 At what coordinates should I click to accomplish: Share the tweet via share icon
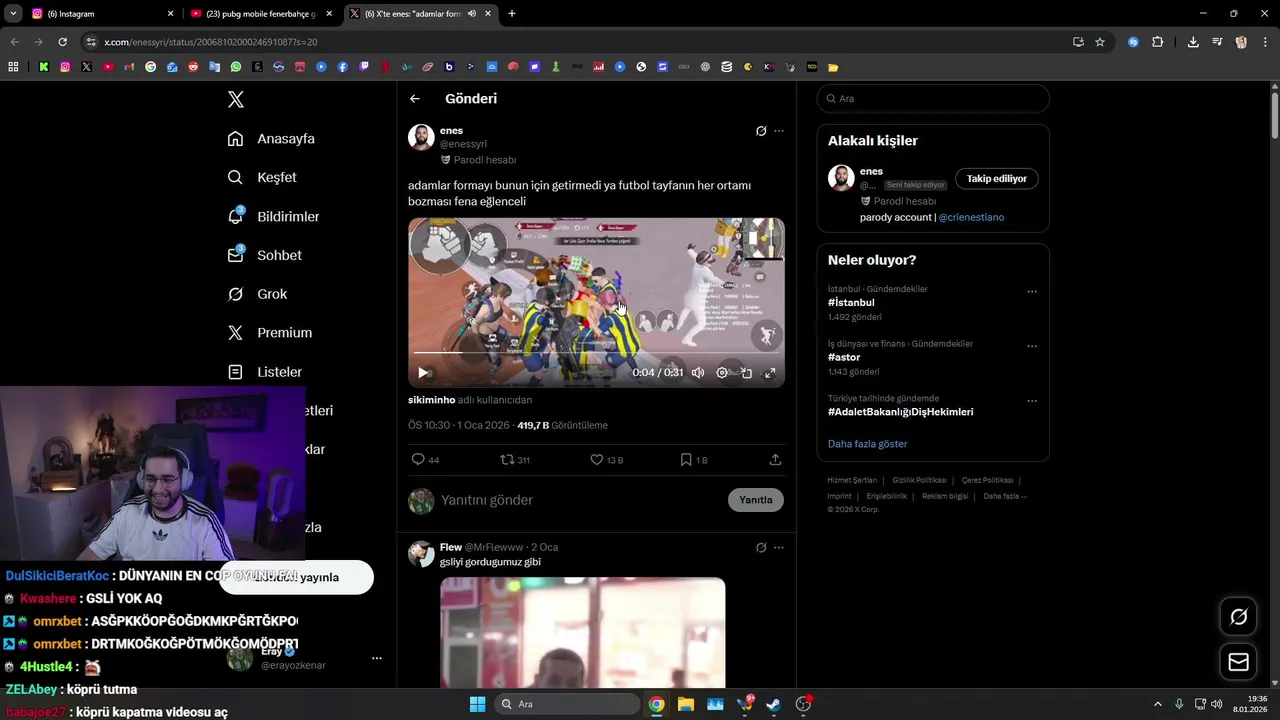[775, 460]
